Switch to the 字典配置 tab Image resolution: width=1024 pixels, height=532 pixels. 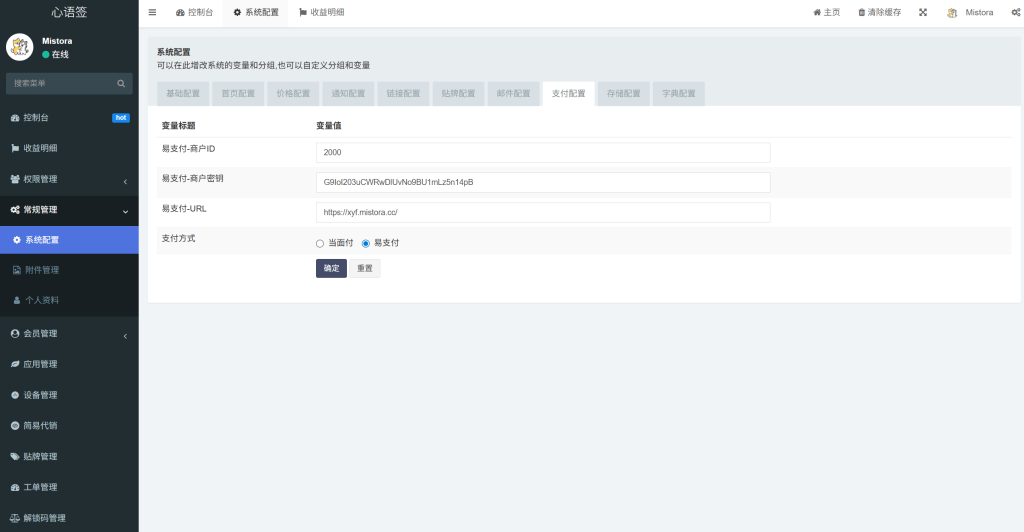pyautogui.click(x=679, y=93)
